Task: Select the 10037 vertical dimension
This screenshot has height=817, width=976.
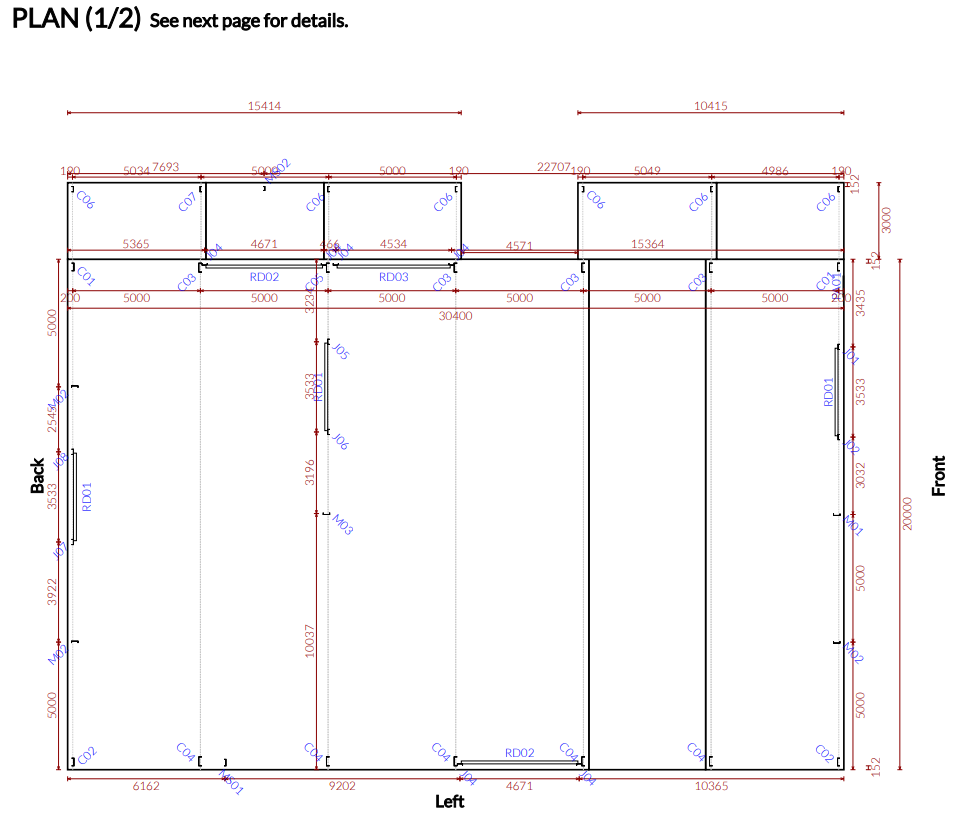Action: click(310, 642)
